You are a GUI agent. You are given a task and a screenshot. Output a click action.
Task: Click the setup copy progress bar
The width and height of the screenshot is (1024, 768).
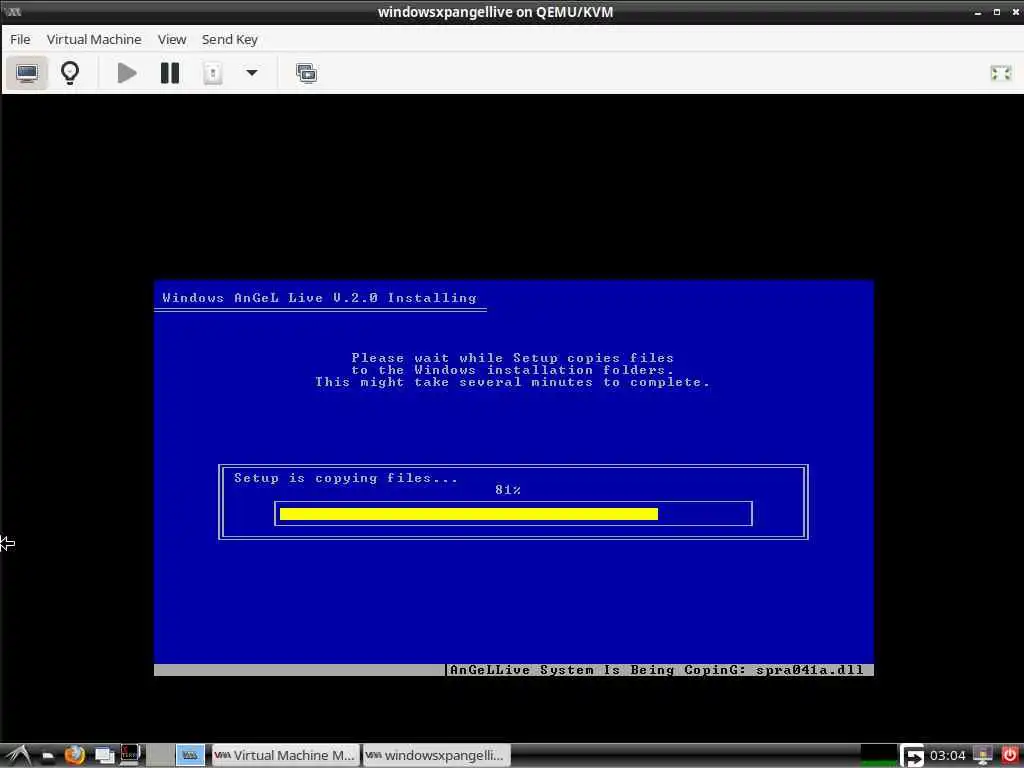pos(513,513)
